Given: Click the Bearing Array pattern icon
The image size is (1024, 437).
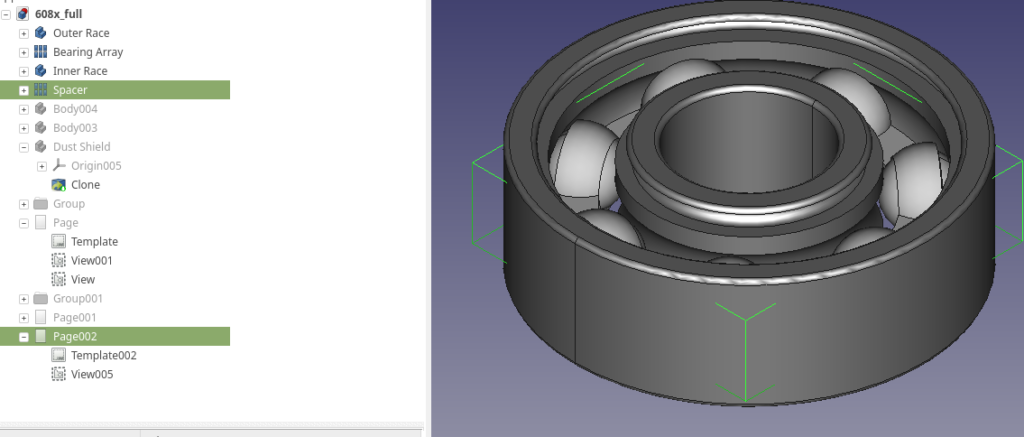Looking at the screenshot, I should [40, 52].
